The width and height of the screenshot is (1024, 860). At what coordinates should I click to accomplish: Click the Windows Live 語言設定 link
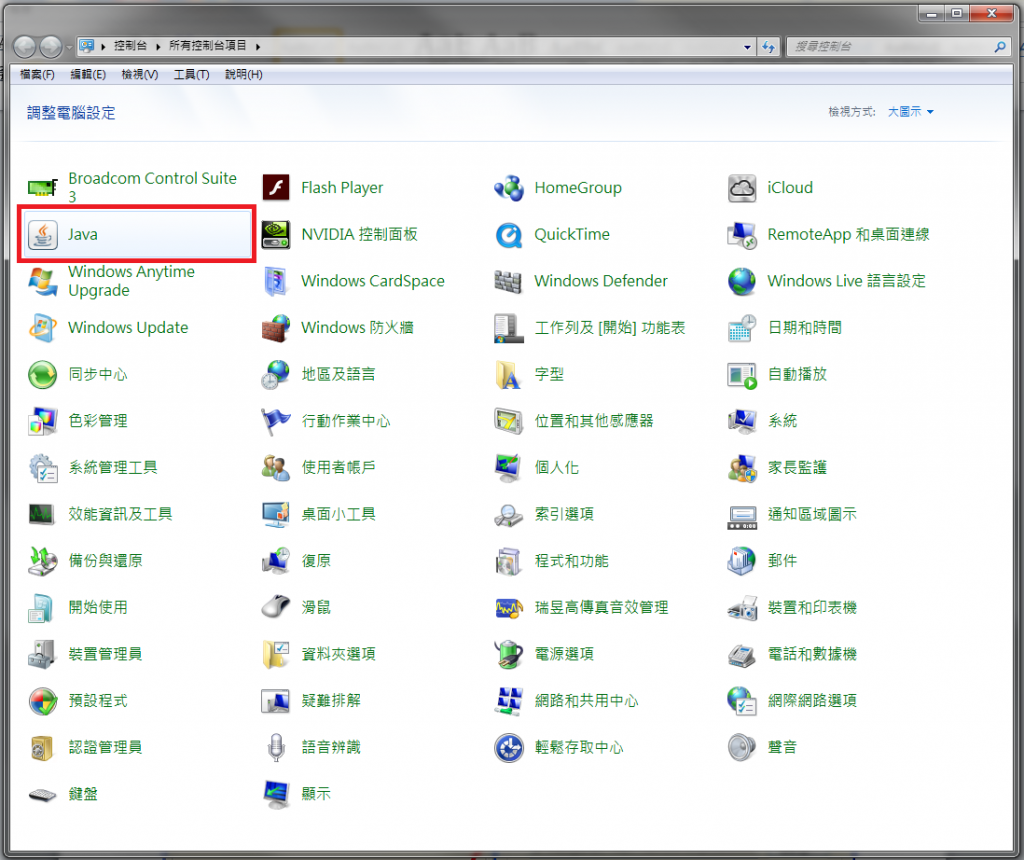coord(846,281)
